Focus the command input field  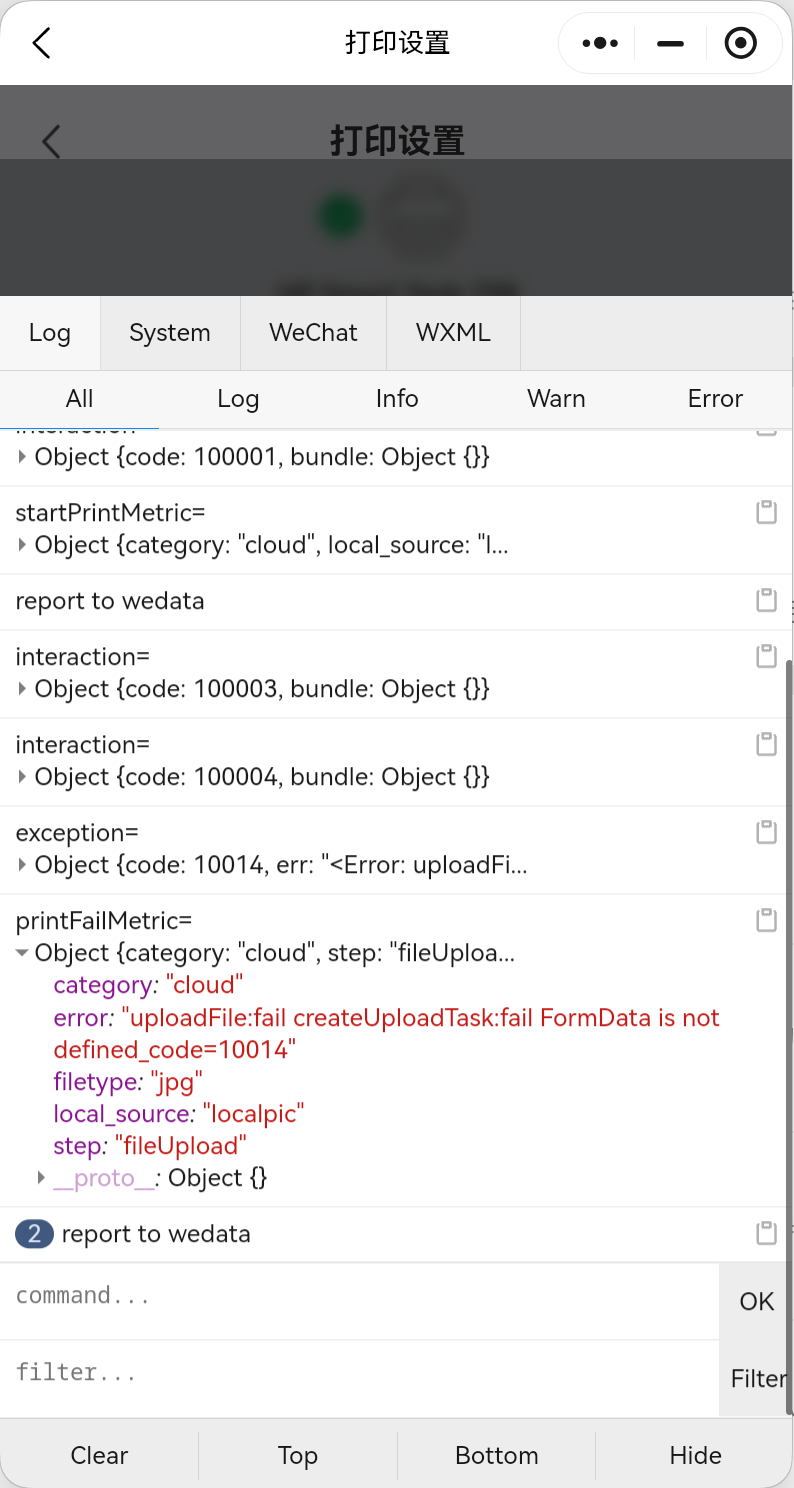[360, 1297]
